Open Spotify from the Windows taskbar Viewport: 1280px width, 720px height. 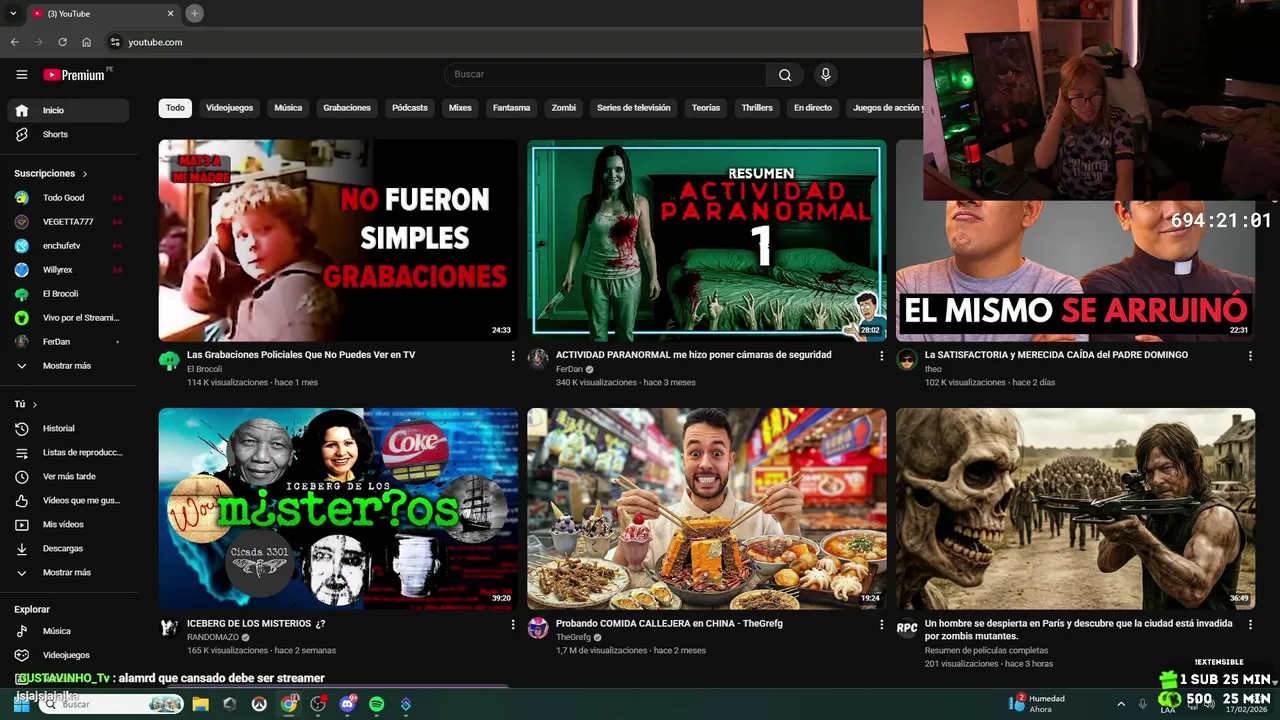click(x=377, y=704)
